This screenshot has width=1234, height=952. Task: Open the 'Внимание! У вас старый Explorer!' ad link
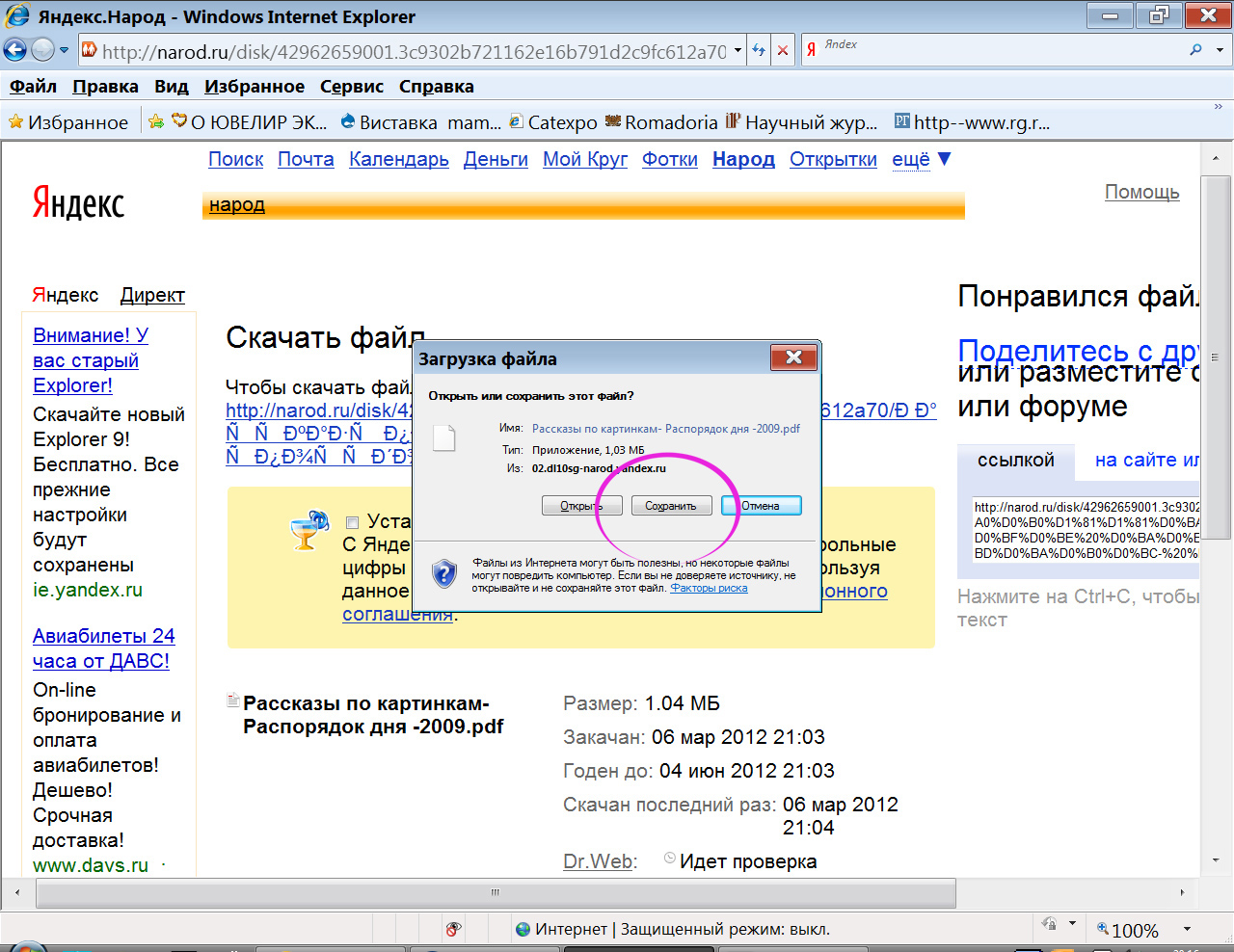coord(91,360)
